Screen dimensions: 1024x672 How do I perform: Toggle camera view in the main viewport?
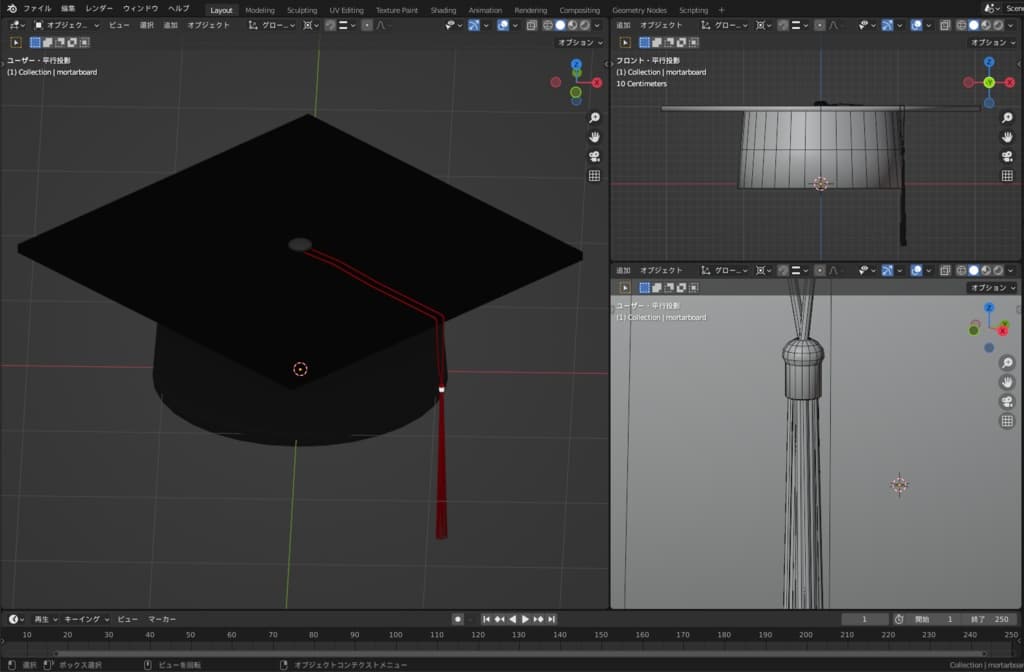click(x=594, y=156)
